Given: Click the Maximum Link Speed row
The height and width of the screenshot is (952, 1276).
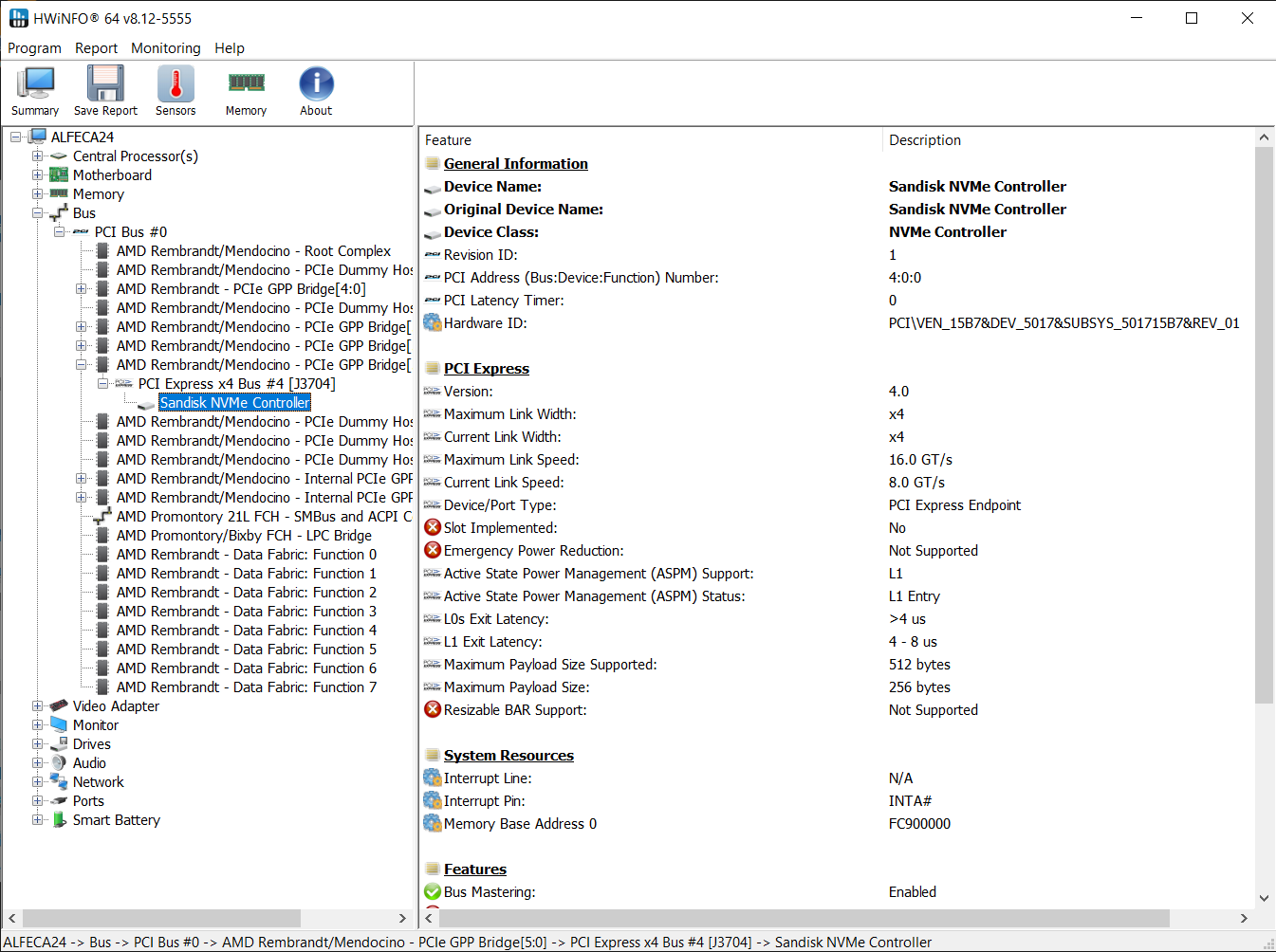Looking at the screenshot, I should pyautogui.click(x=837, y=459).
